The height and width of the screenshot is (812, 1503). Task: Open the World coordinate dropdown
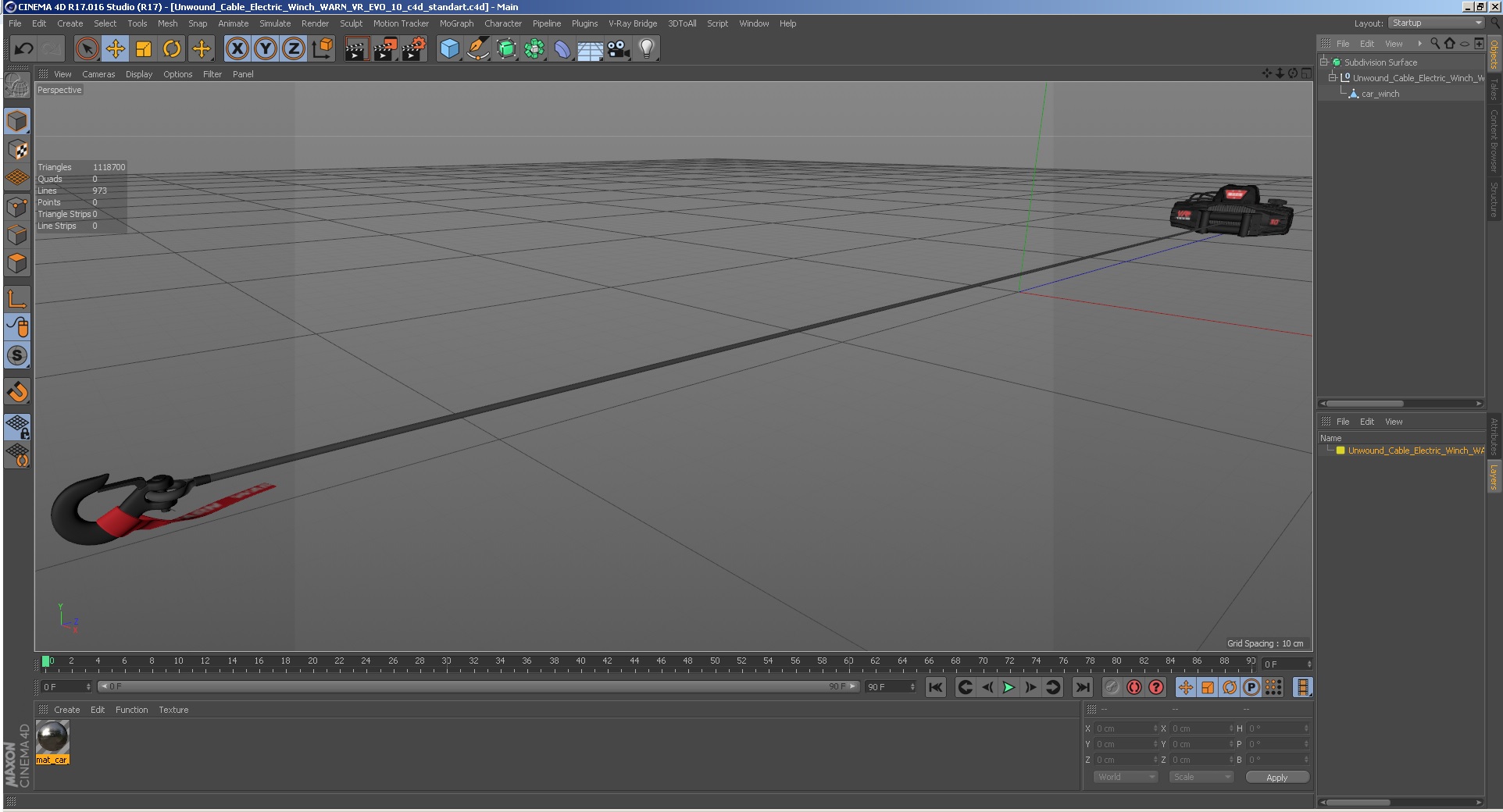pyautogui.click(x=1125, y=777)
